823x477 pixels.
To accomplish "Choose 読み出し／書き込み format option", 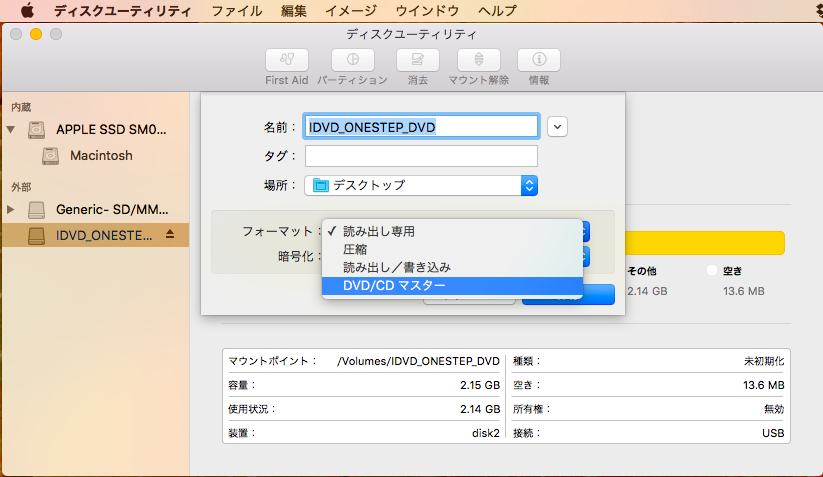I will 452,267.
